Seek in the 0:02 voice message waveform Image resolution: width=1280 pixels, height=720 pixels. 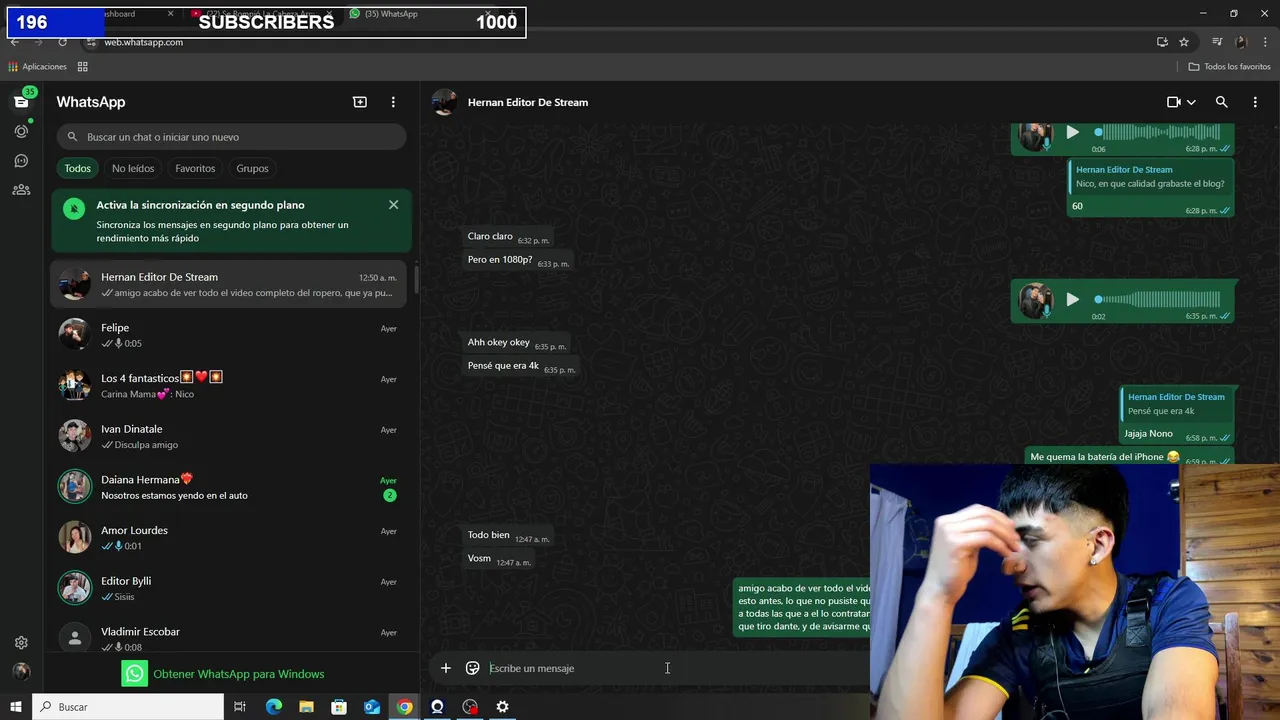(x=1159, y=299)
